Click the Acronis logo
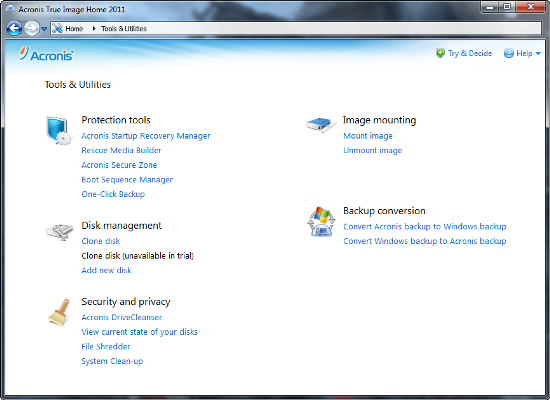The width and height of the screenshot is (550, 400). pos(46,54)
